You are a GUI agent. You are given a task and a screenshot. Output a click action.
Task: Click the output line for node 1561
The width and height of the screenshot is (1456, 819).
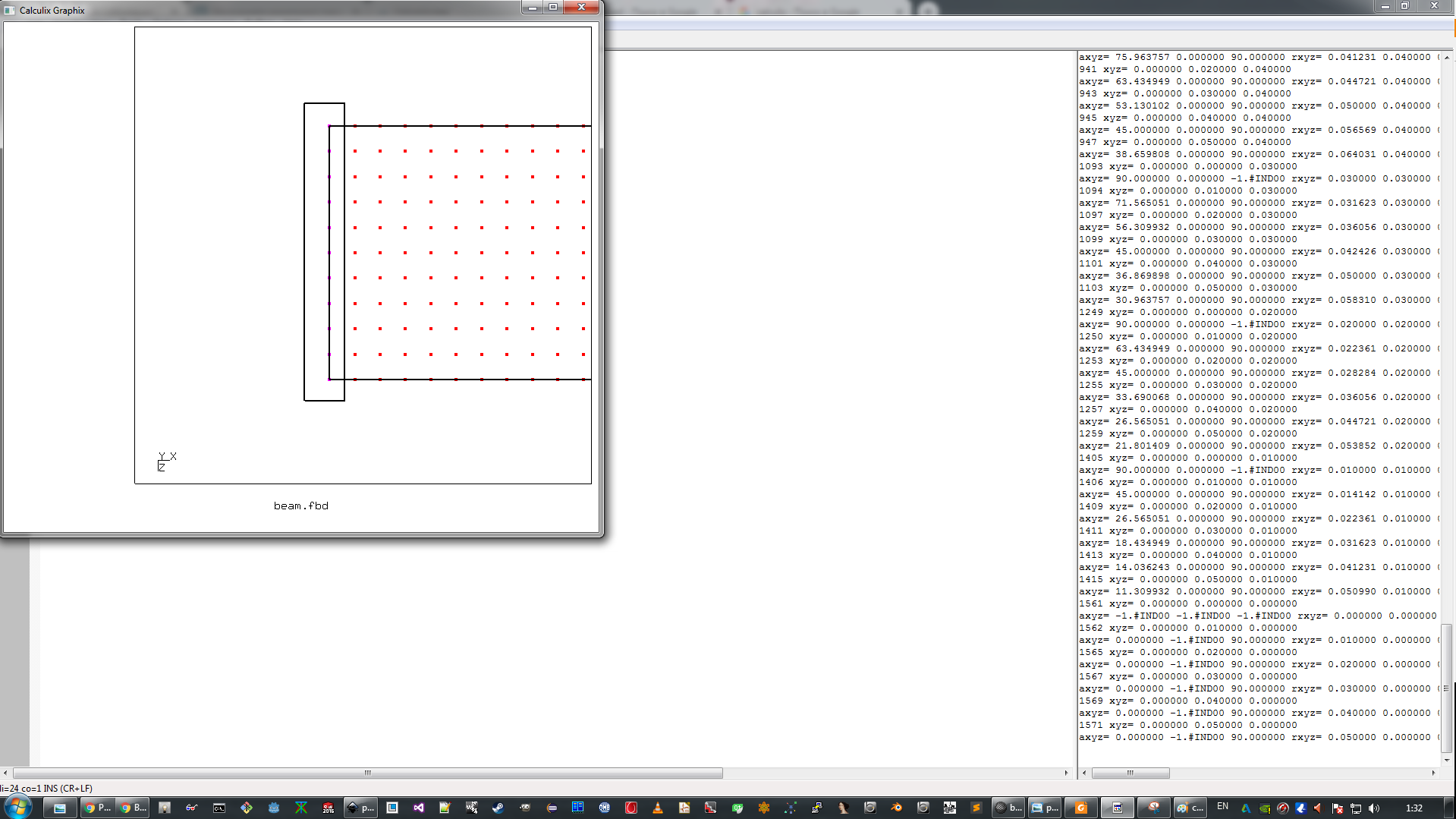1188,603
